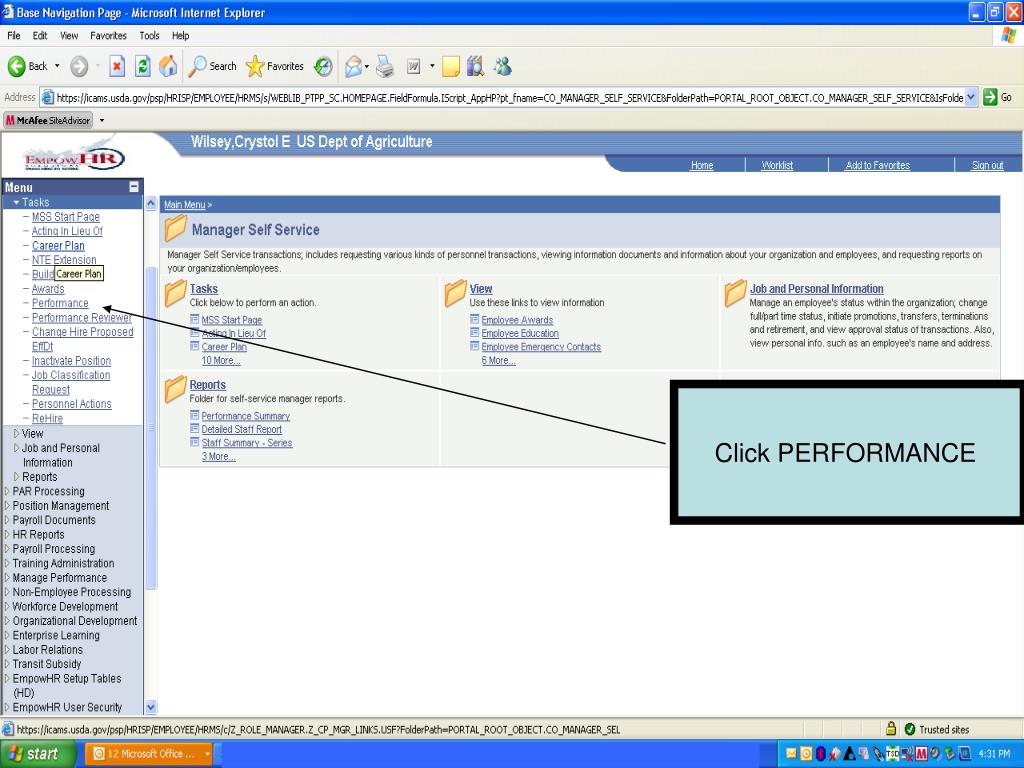Screen dimensions: 1024x768
Task: Open the Staff Summary - Series link
Action: (x=247, y=443)
